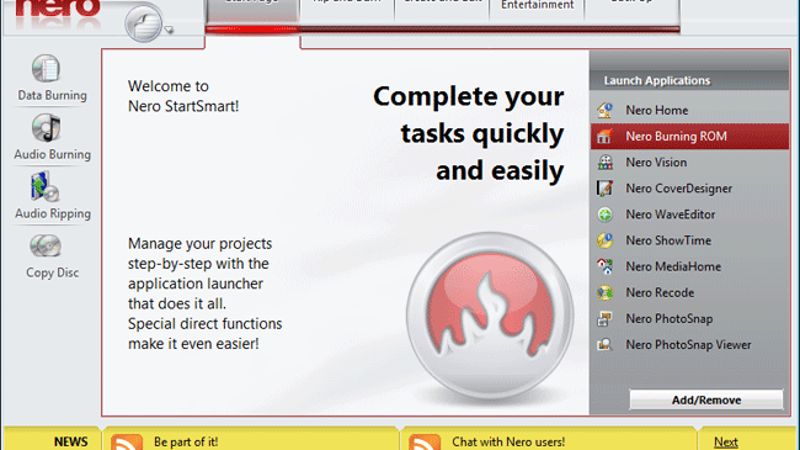Screen dimensions: 800x450
Task: Click the Add/Remove button
Action: coord(706,400)
